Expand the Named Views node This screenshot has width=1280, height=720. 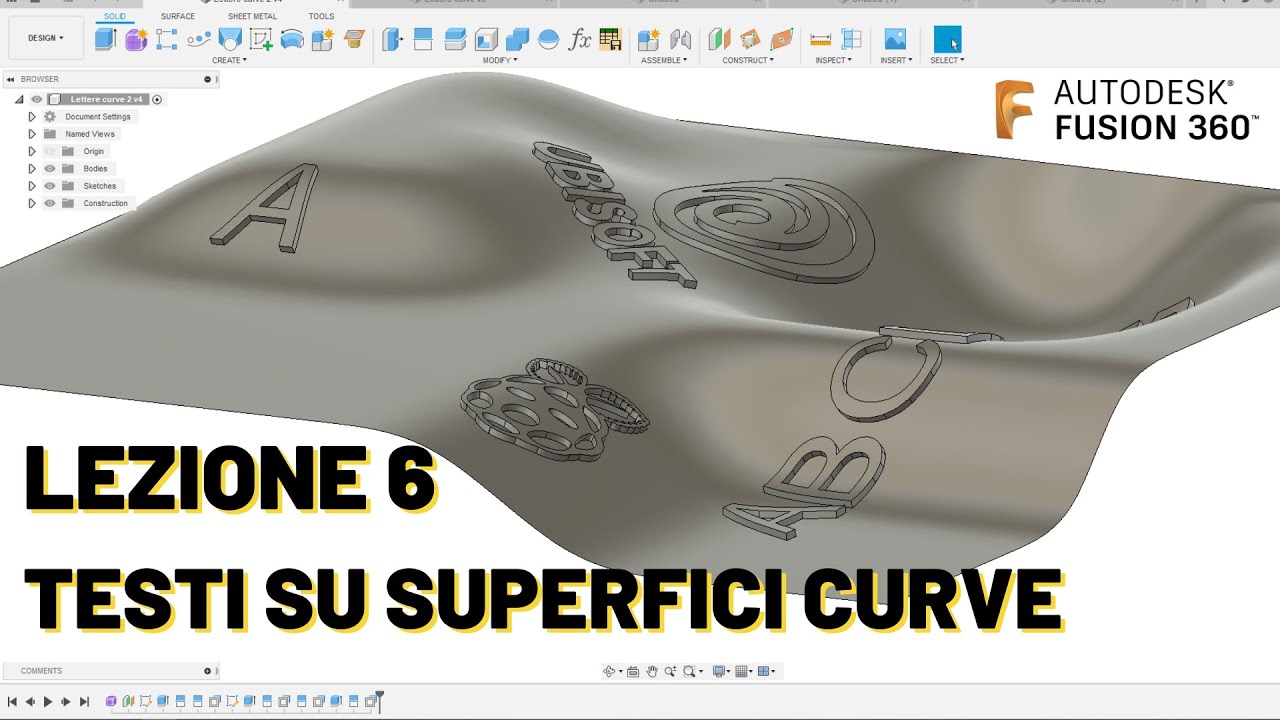[x=32, y=133]
